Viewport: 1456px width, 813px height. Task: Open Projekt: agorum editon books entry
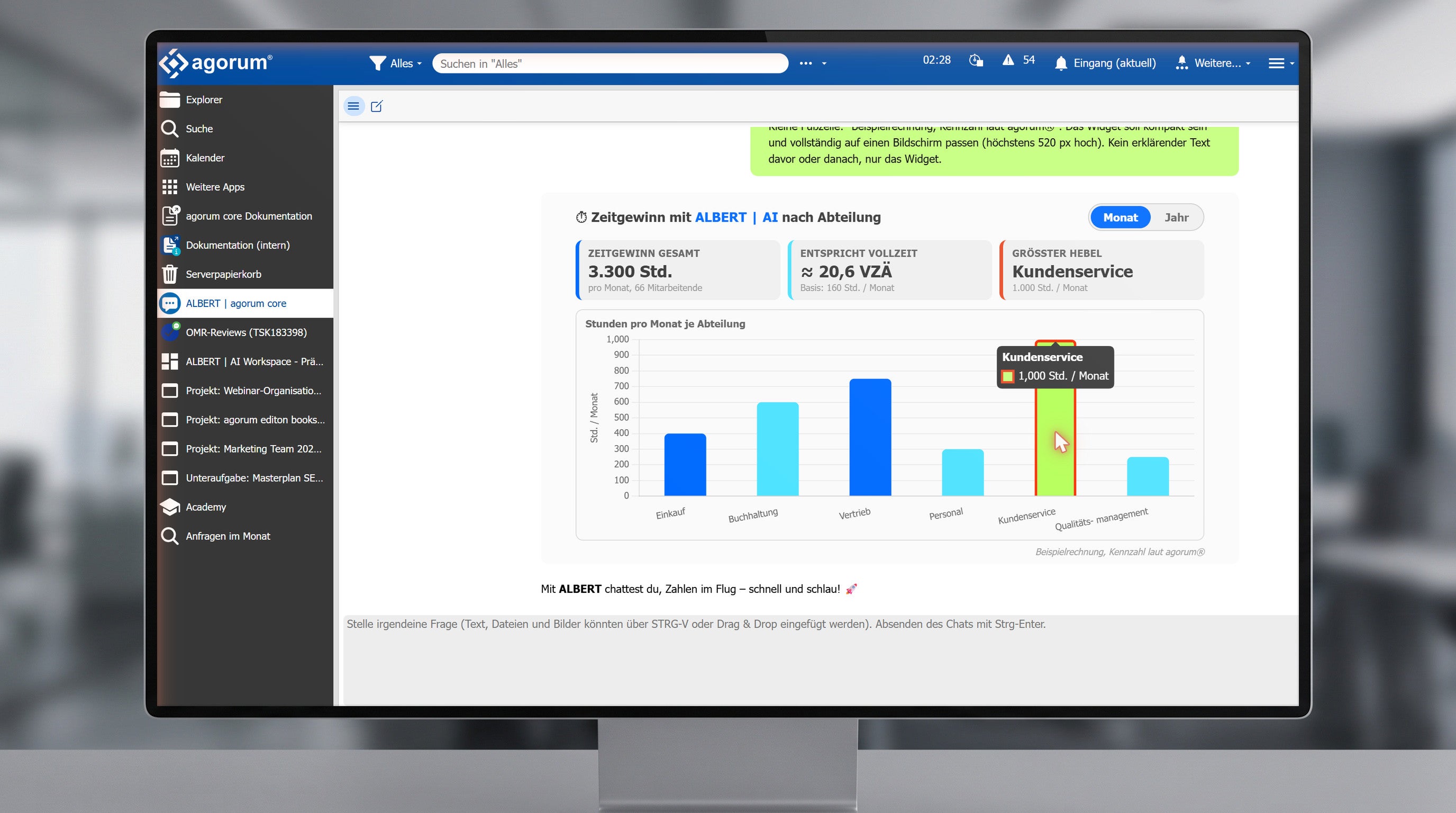245,420
